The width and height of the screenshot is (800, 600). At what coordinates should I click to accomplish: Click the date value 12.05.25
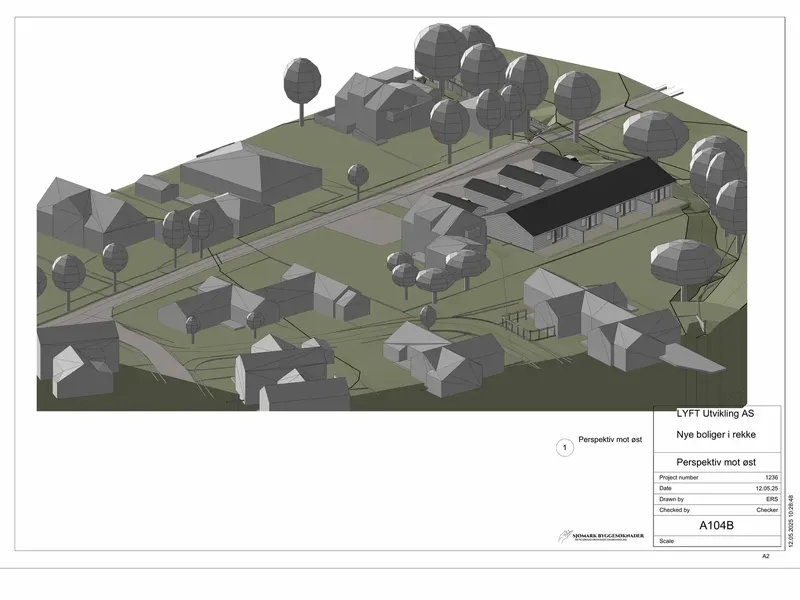click(767, 488)
